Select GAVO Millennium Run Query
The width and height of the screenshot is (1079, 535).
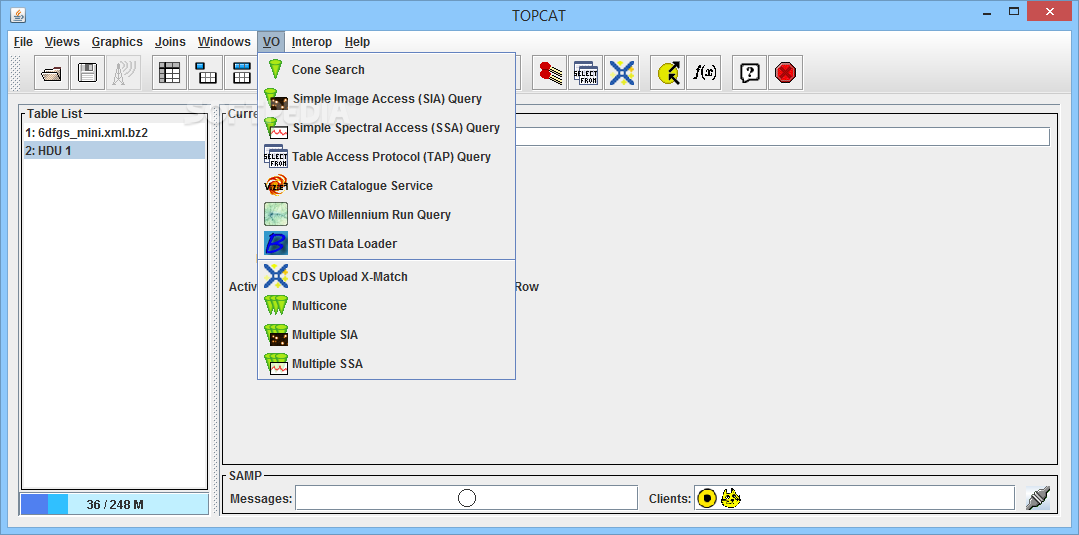coord(386,214)
